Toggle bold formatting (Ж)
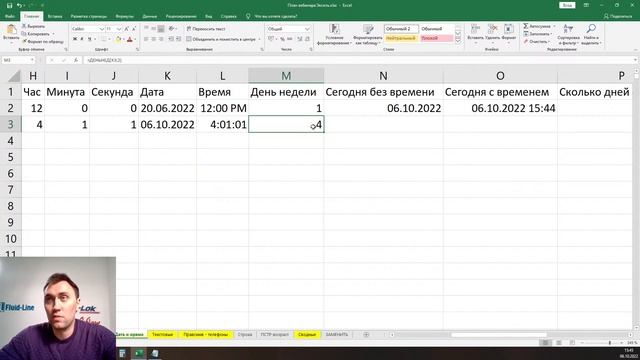 (75, 39)
